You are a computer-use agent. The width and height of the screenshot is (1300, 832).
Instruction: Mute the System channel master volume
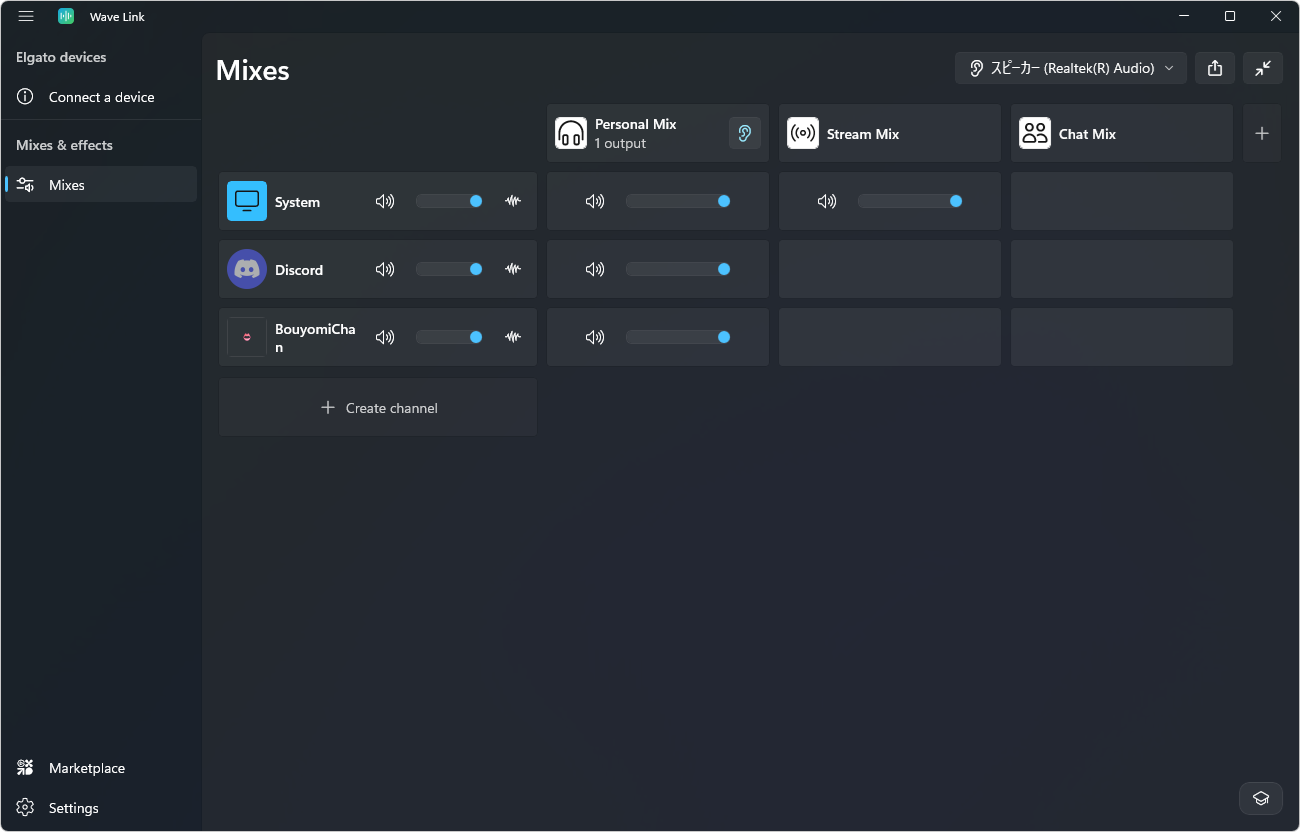385,201
